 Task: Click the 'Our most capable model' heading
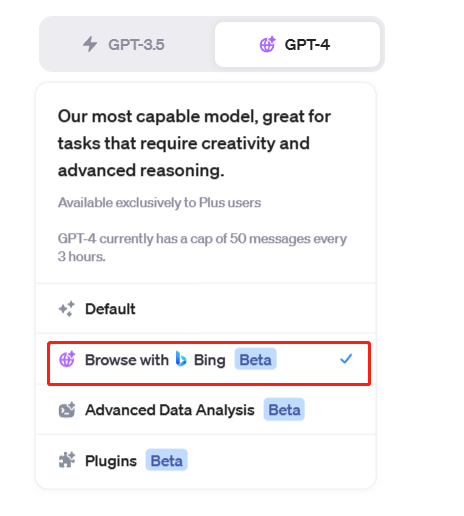194,143
